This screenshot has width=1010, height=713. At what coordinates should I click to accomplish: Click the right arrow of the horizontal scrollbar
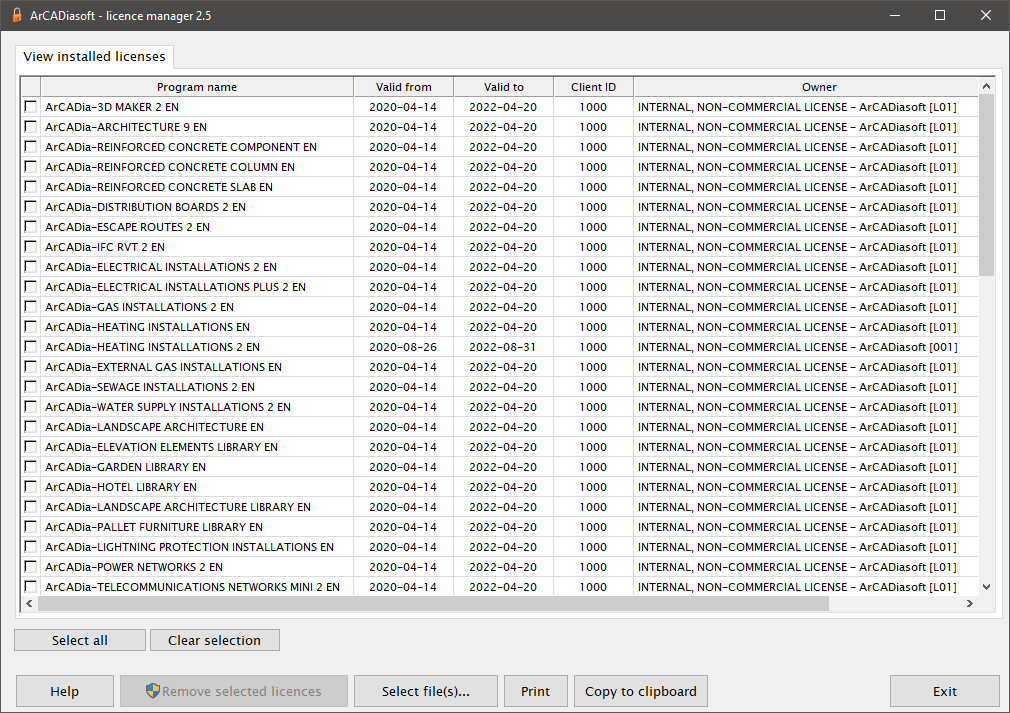point(969,603)
